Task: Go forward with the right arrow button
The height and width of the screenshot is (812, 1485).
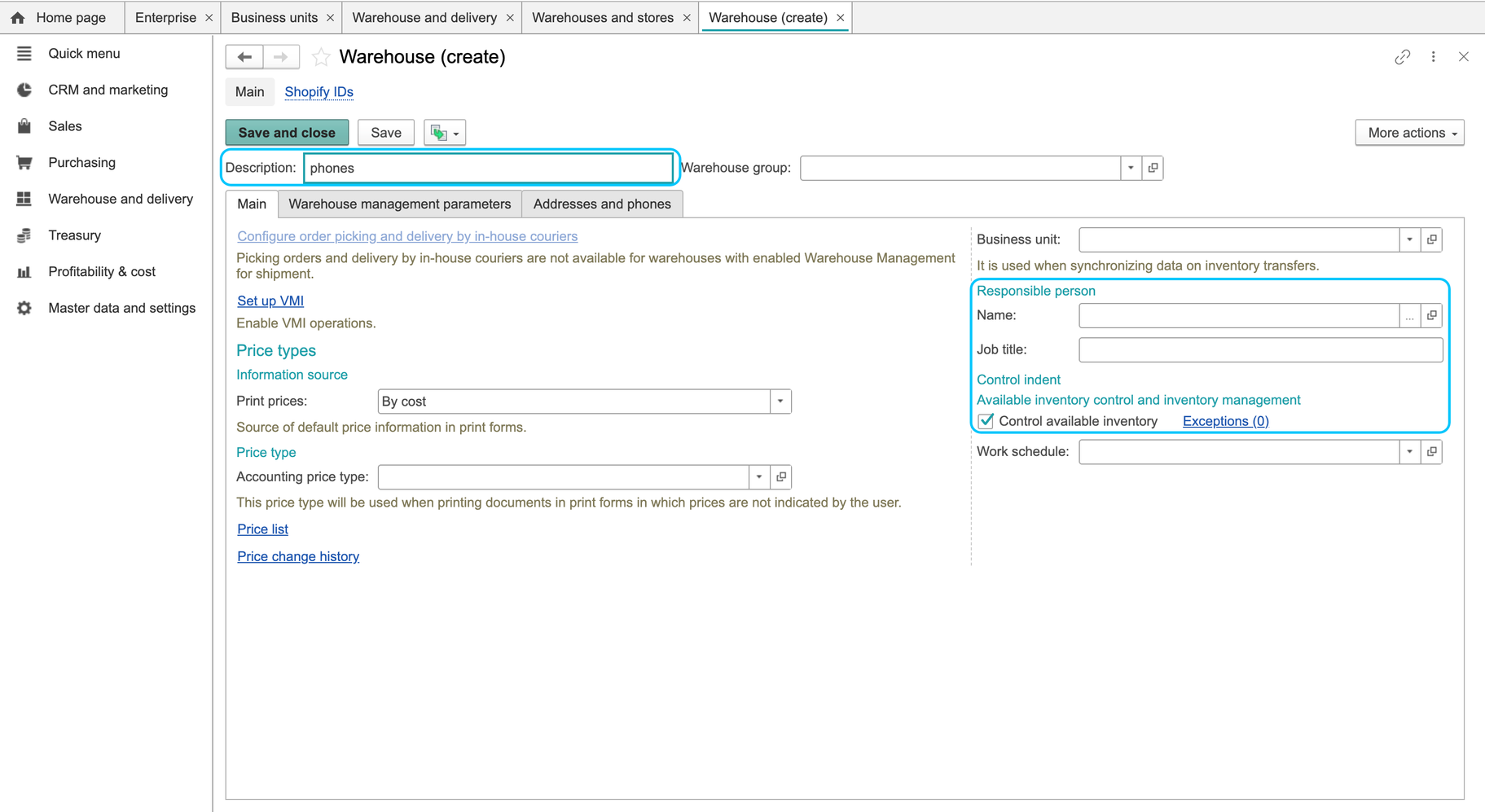Action: coord(281,57)
